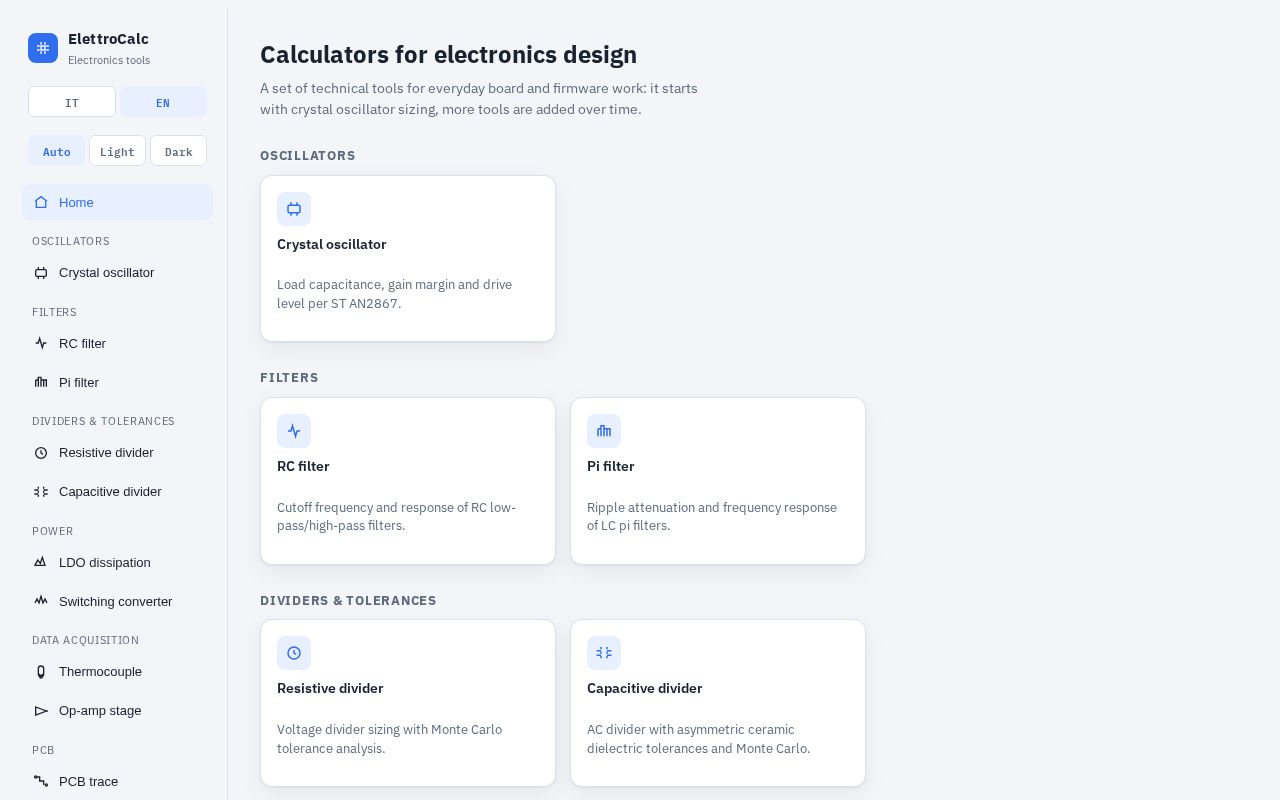Image resolution: width=1280 pixels, height=800 pixels.
Task: Switch language to EN
Action: (x=163, y=102)
